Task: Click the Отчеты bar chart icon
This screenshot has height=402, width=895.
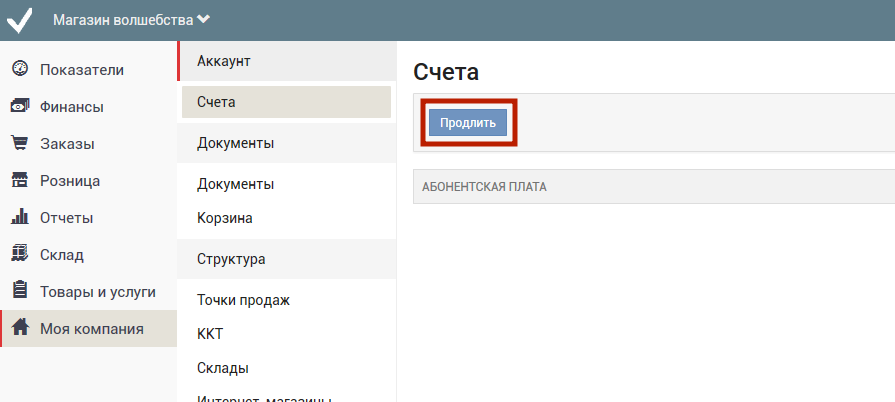Action: pos(19,217)
